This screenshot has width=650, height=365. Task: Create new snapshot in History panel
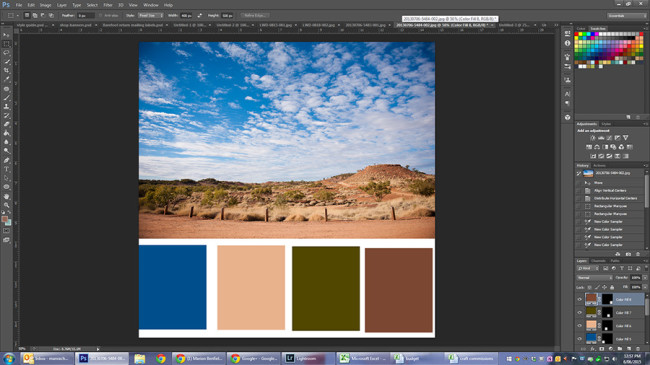[x=628, y=254]
